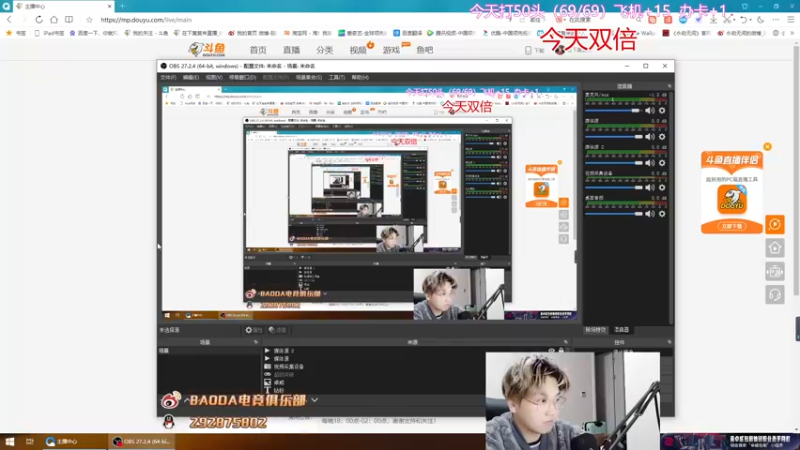Screen dimensions: 800x450
Task: Click the headset support floating icon
Action: (x=775, y=295)
